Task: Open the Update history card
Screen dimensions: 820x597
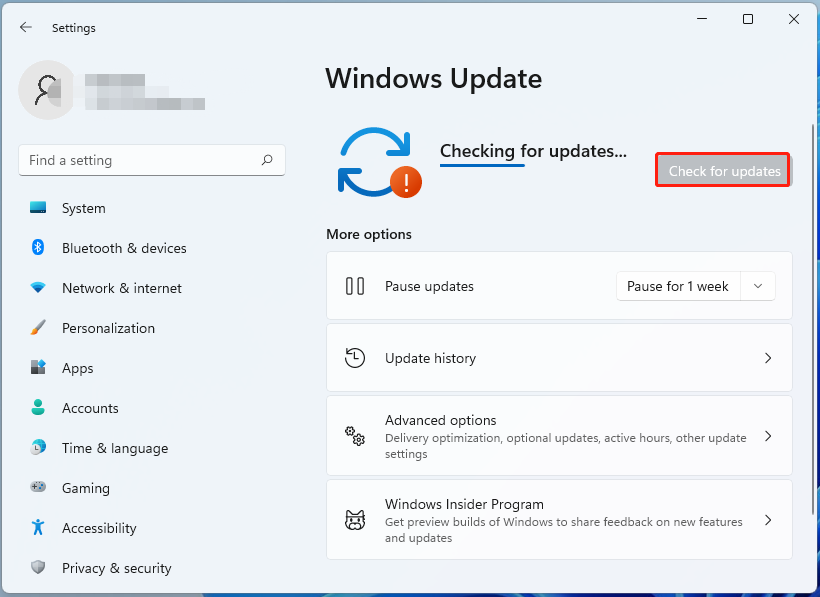Action: click(x=559, y=358)
